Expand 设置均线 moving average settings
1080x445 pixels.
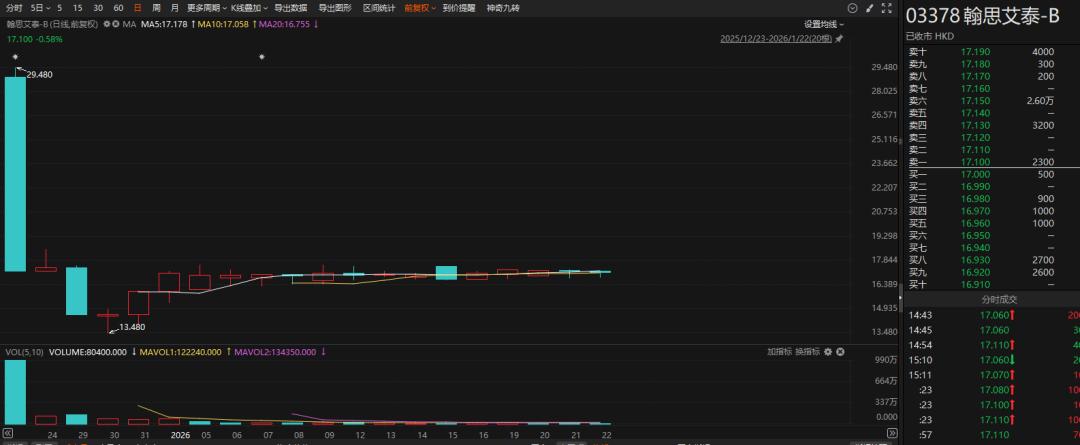(824, 24)
